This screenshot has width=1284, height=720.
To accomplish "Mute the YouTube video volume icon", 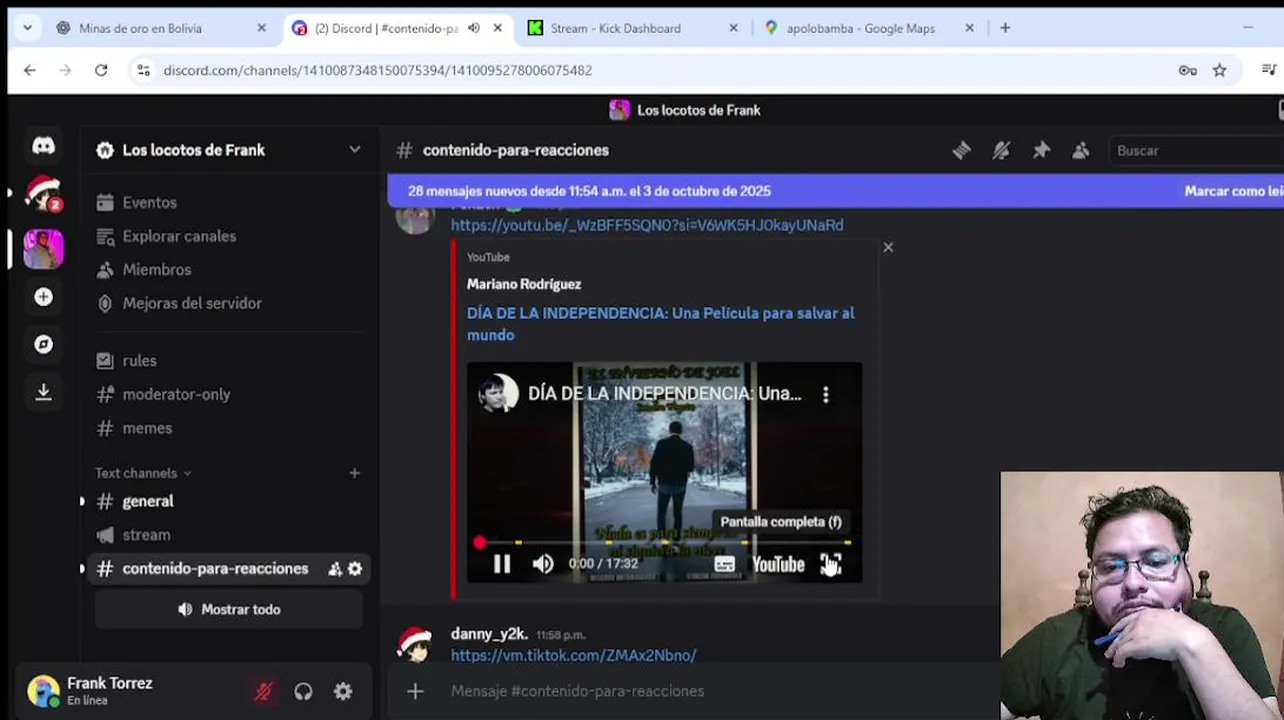I will [x=543, y=564].
